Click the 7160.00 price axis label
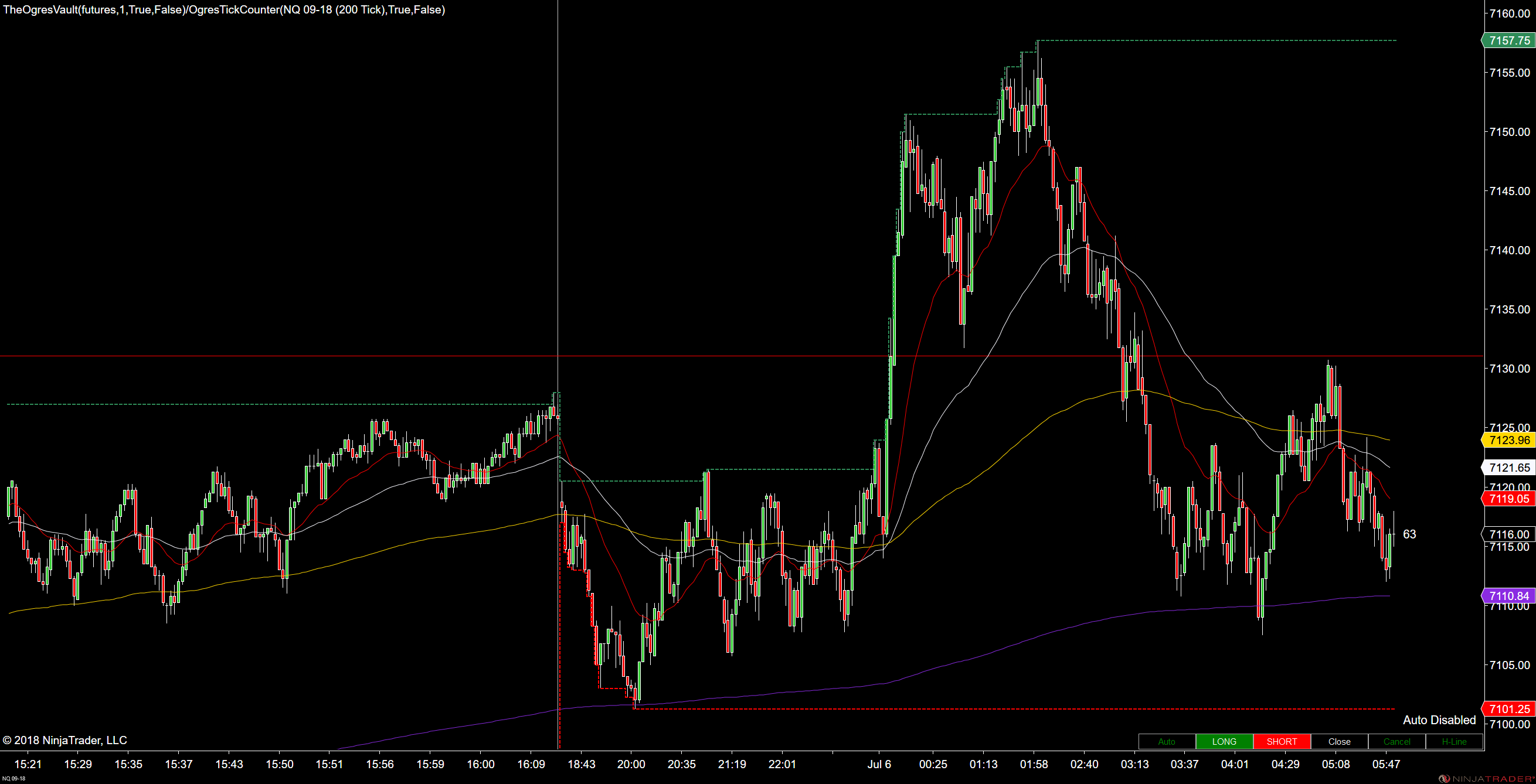1536x784 pixels. (1510, 13)
